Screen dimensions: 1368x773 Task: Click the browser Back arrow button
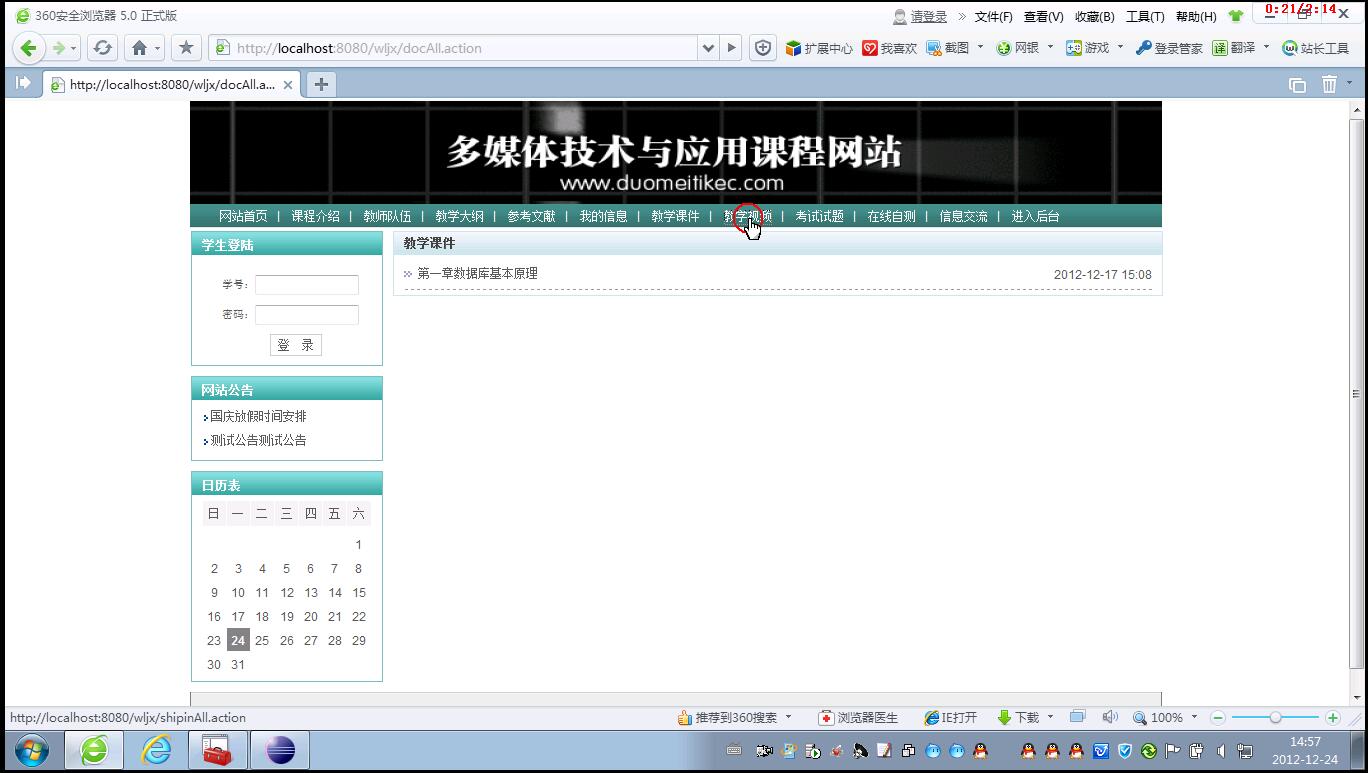click(29, 48)
